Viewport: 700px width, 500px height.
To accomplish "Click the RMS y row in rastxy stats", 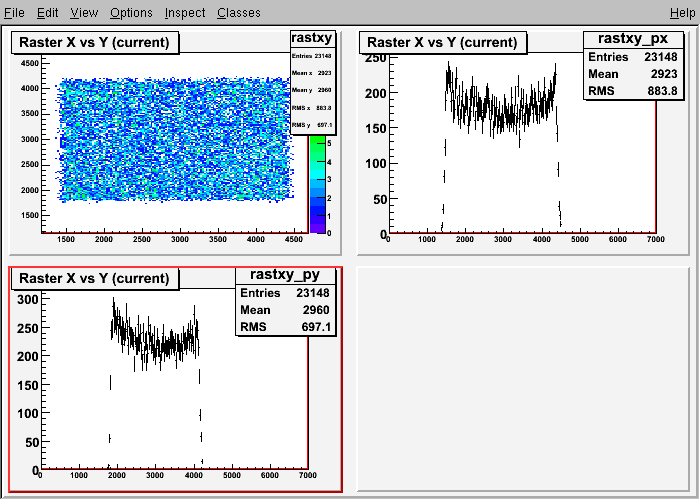I will [312, 125].
